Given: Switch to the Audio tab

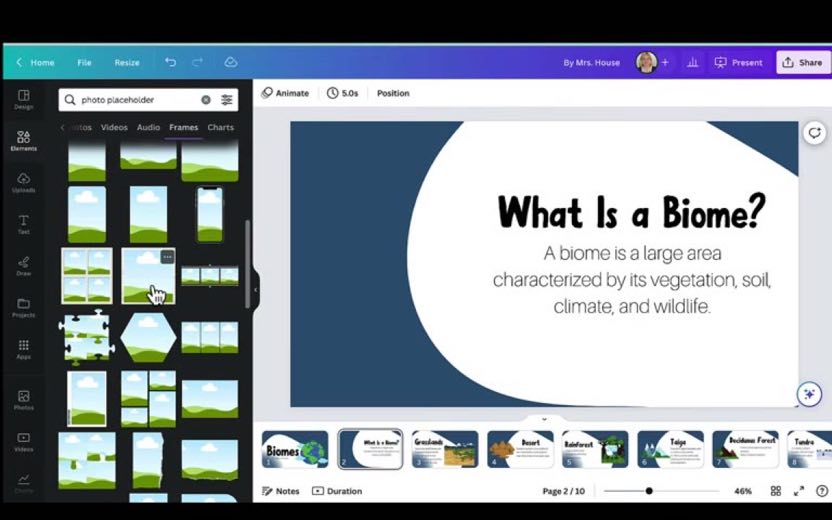Looking at the screenshot, I should pos(148,127).
